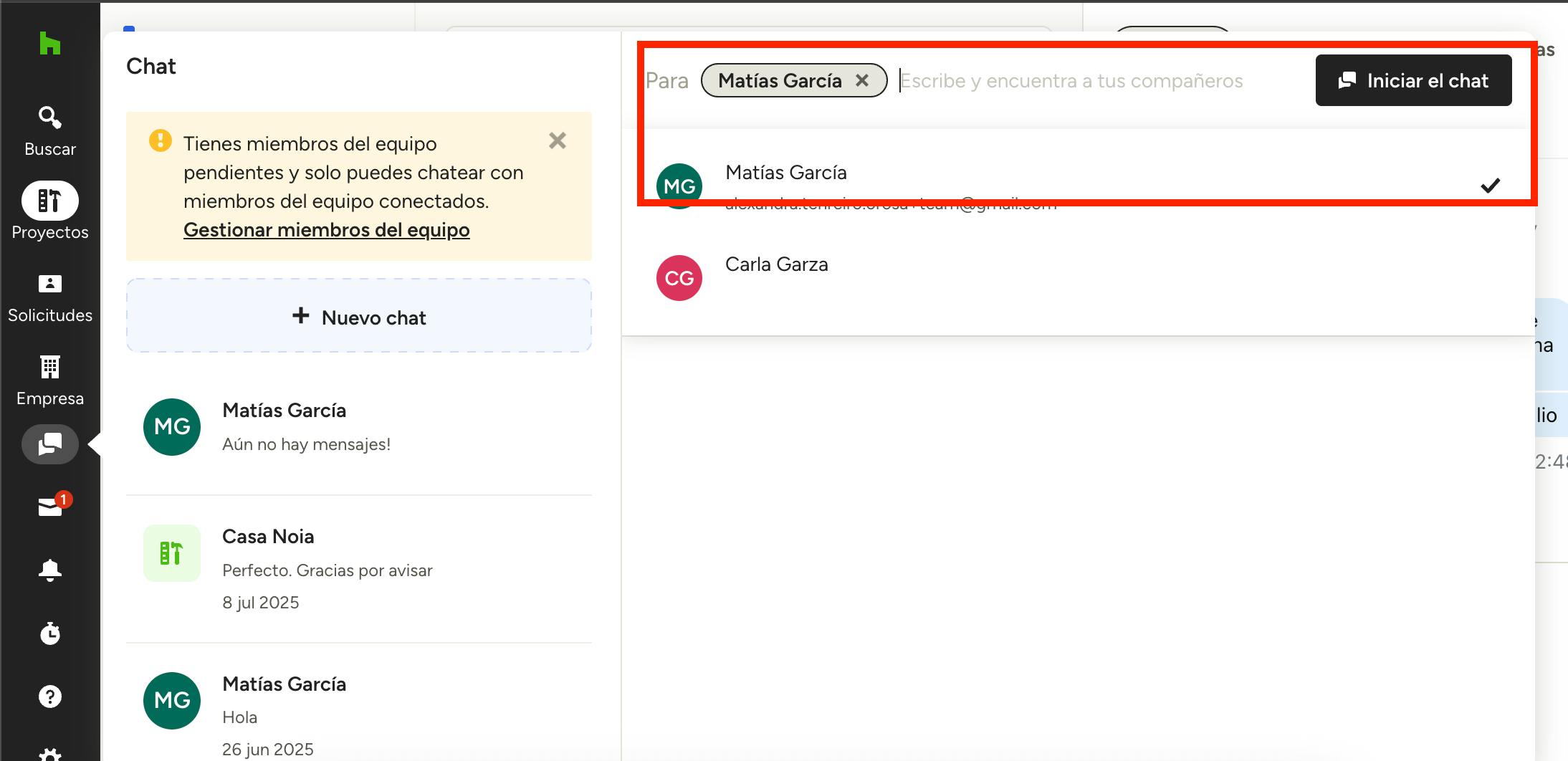This screenshot has height=761, width=1568.
Task: Open notifications bell
Action: [x=50, y=570]
